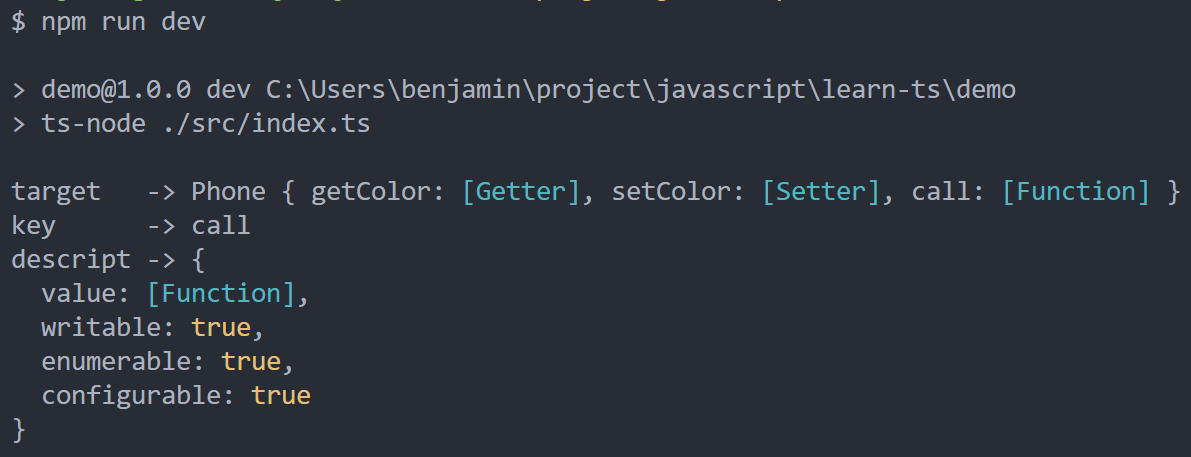Click the dollar sign prompt symbol
This screenshot has height=457, width=1191.
click(x=19, y=22)
